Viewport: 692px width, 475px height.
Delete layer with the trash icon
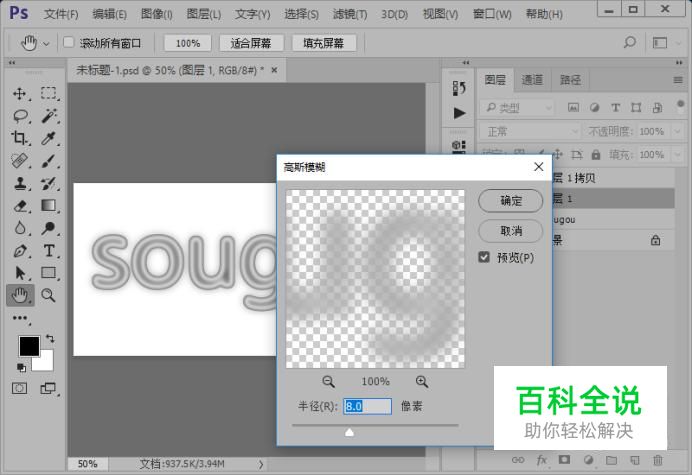coord(658,460)
